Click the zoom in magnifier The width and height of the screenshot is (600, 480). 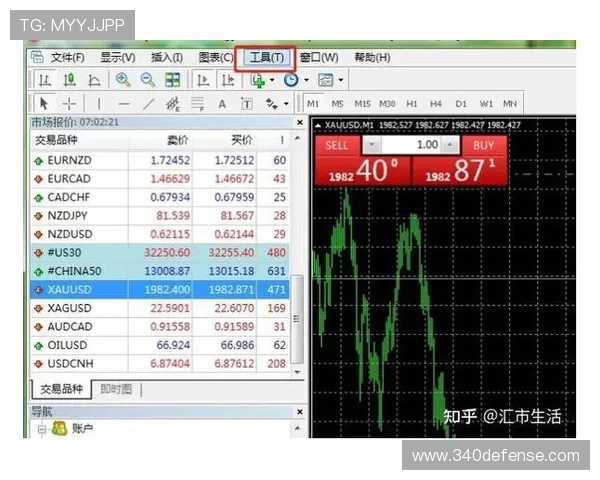point(123,80)
